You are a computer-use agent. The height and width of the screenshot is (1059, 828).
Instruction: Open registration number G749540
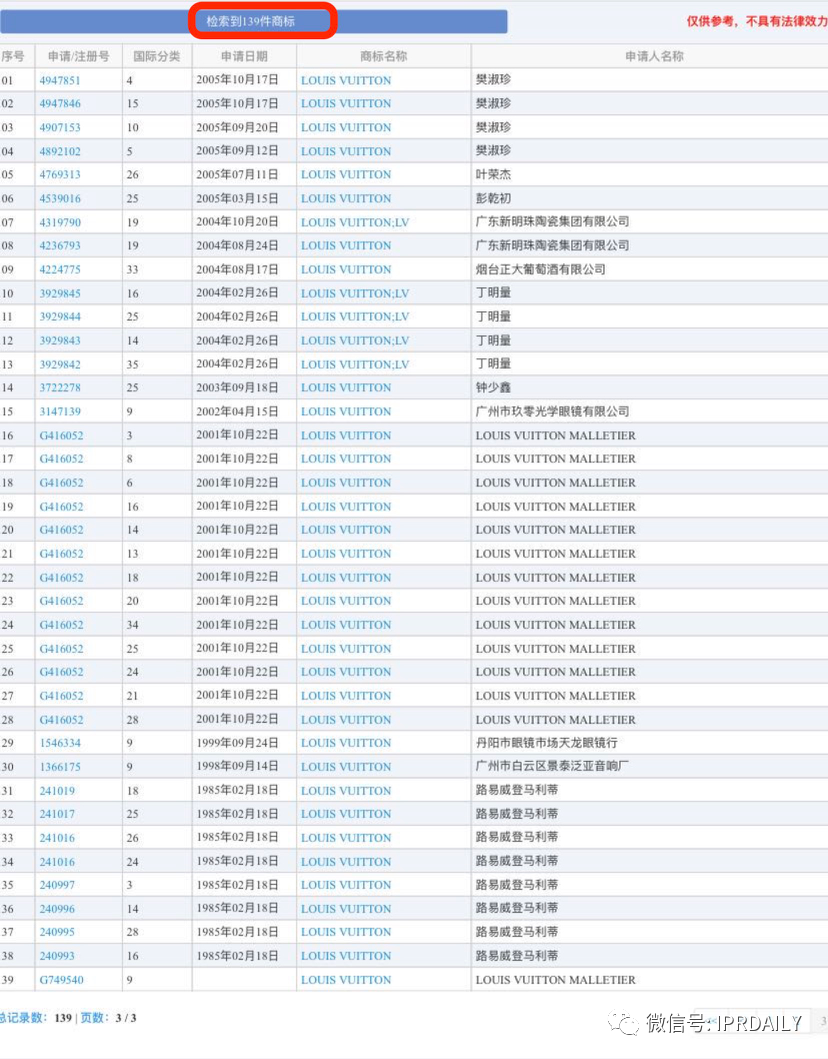61,980
